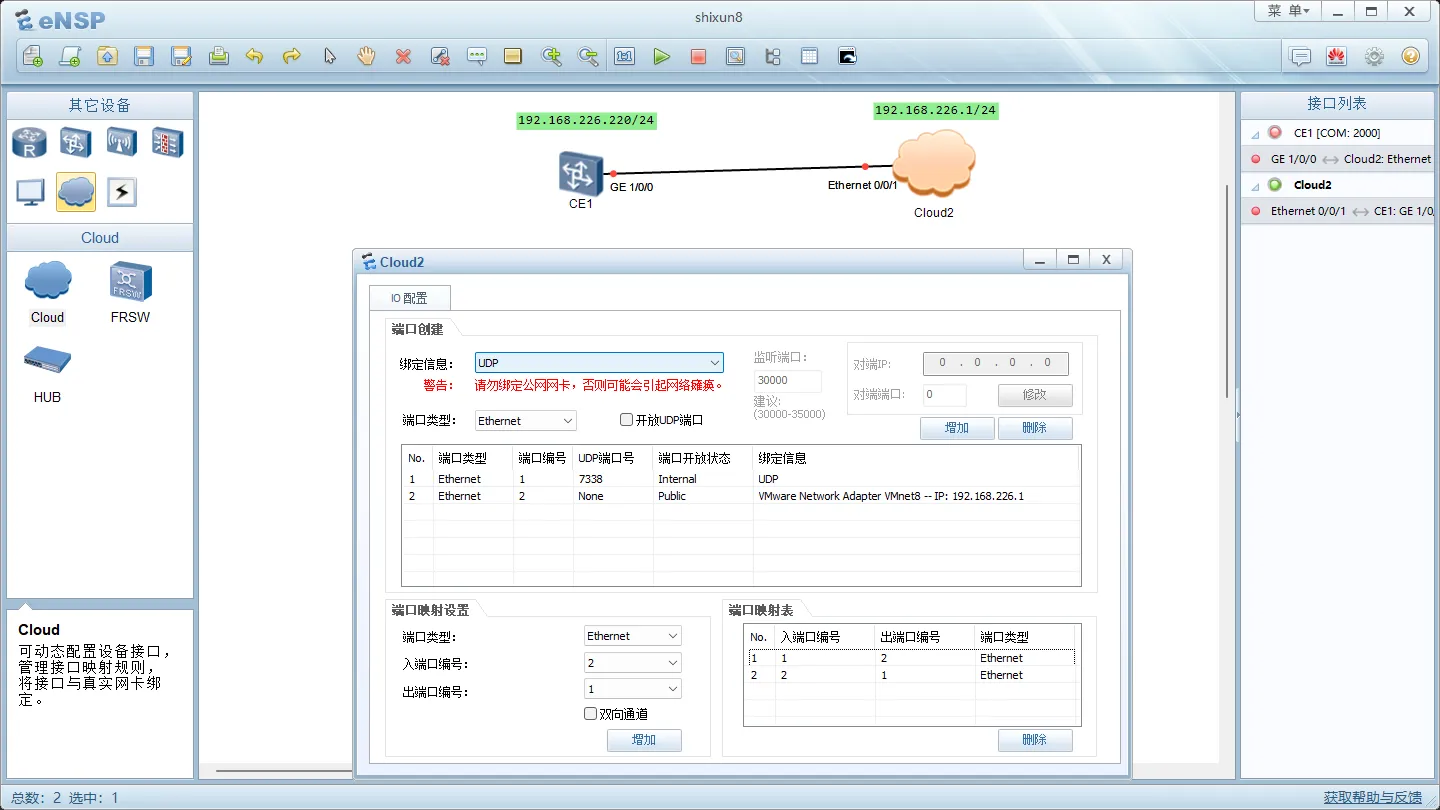Open an existing topology file

[x=107, y=56]
